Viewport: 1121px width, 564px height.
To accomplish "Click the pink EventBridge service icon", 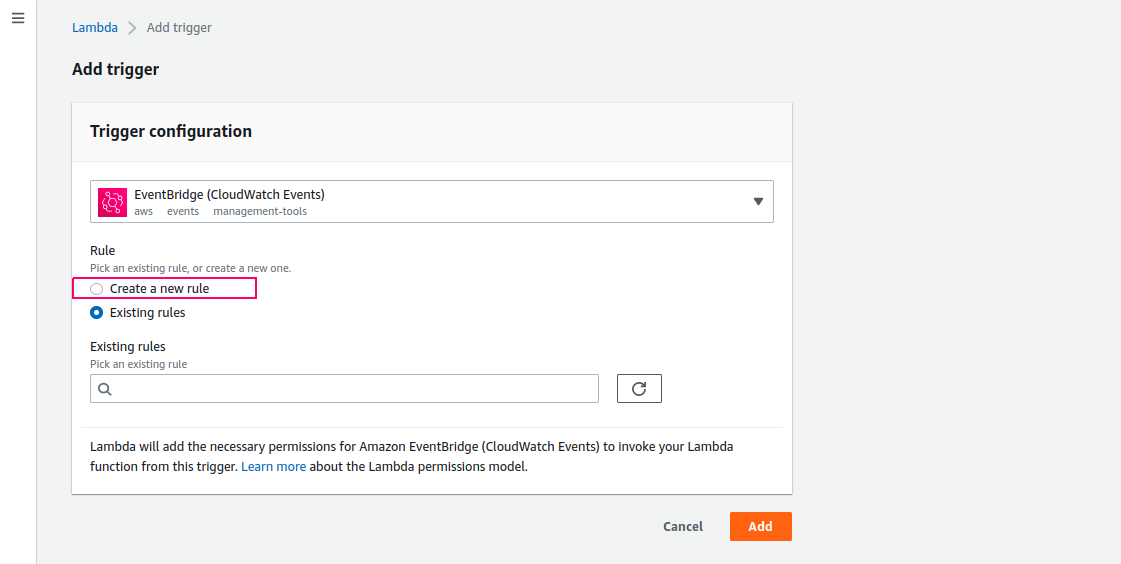I will (112, 202).
